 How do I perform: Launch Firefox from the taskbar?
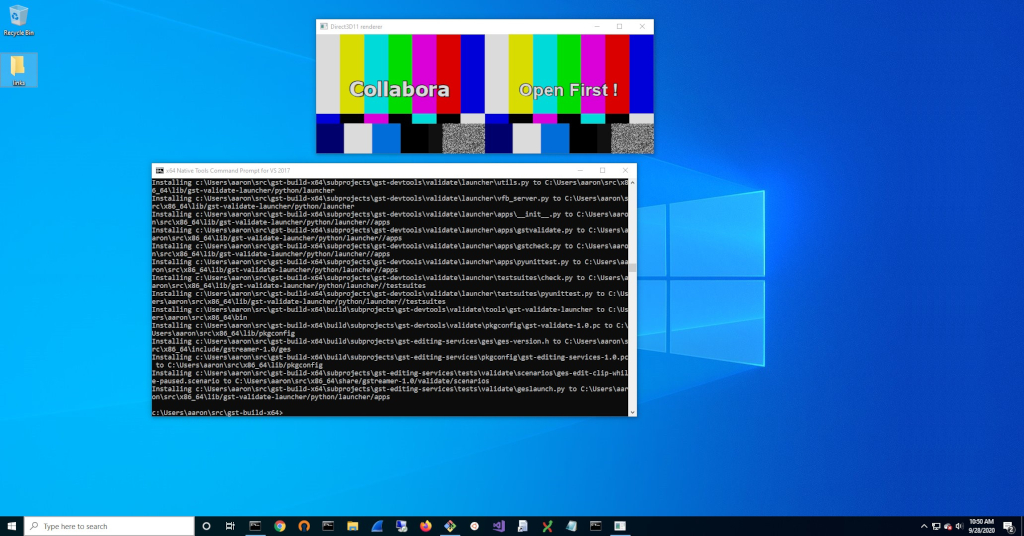point(426,526)
